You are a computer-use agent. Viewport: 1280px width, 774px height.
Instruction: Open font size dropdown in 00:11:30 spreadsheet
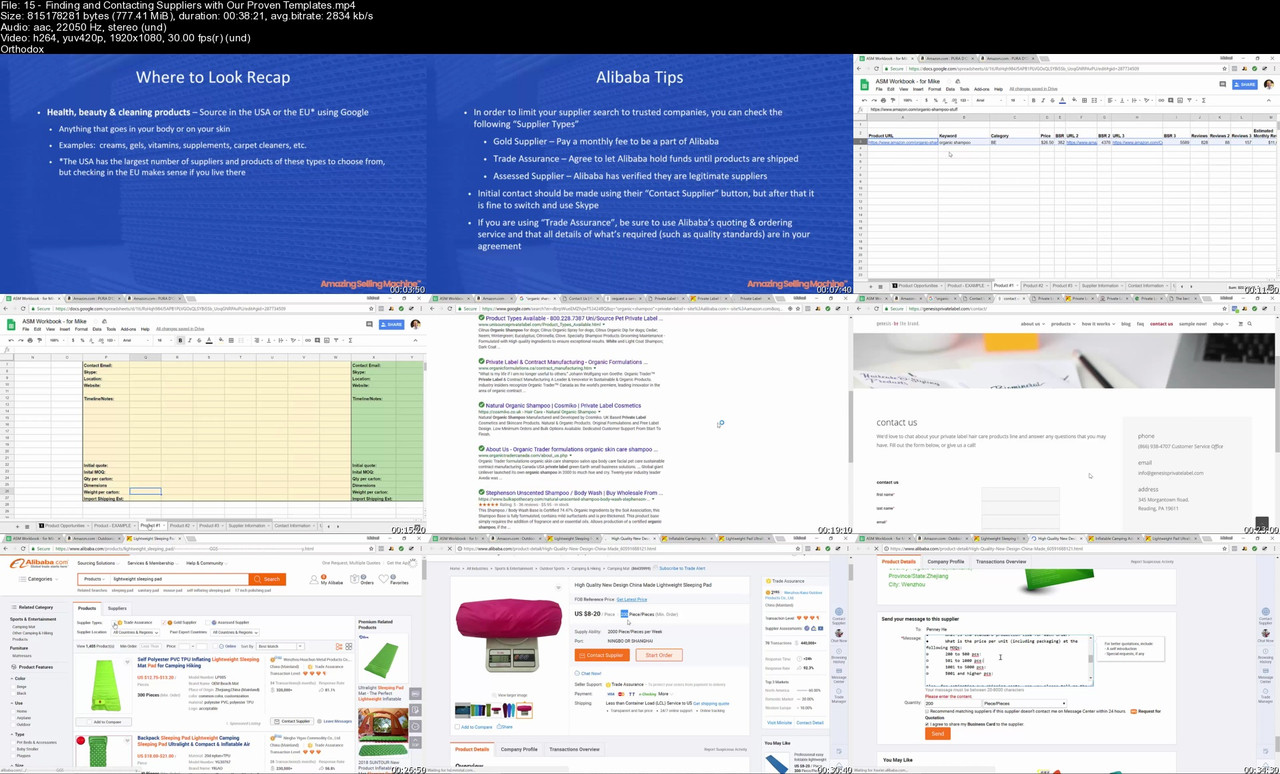coord(1018,100)
